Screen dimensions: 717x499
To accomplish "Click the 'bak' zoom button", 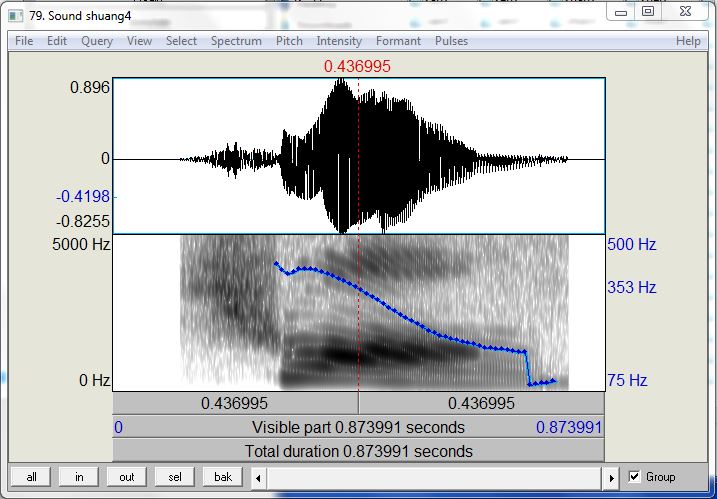I will [223, 477].
